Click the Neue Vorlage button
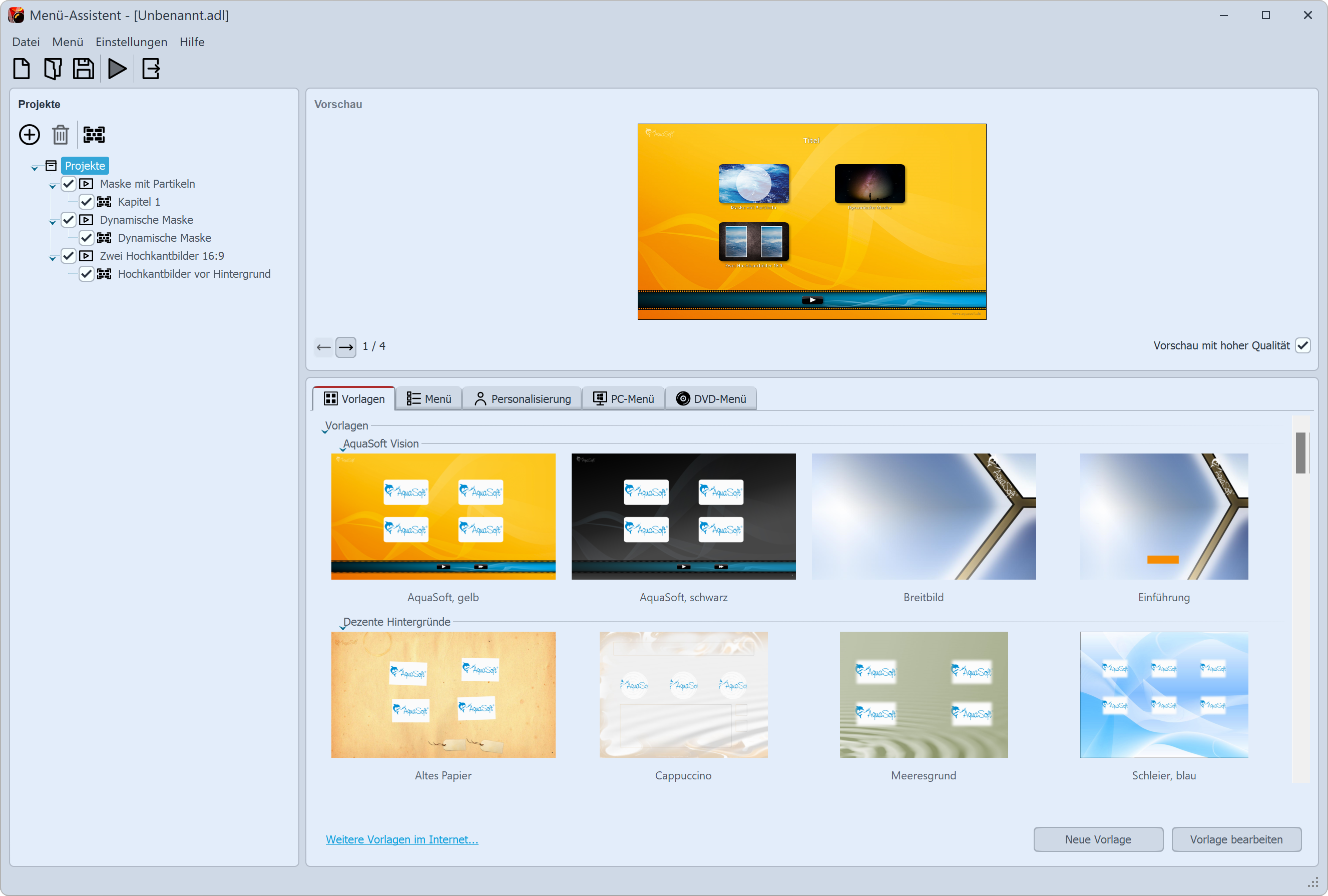Screen dimensions: 1328x896 (x=1097, y=839)
